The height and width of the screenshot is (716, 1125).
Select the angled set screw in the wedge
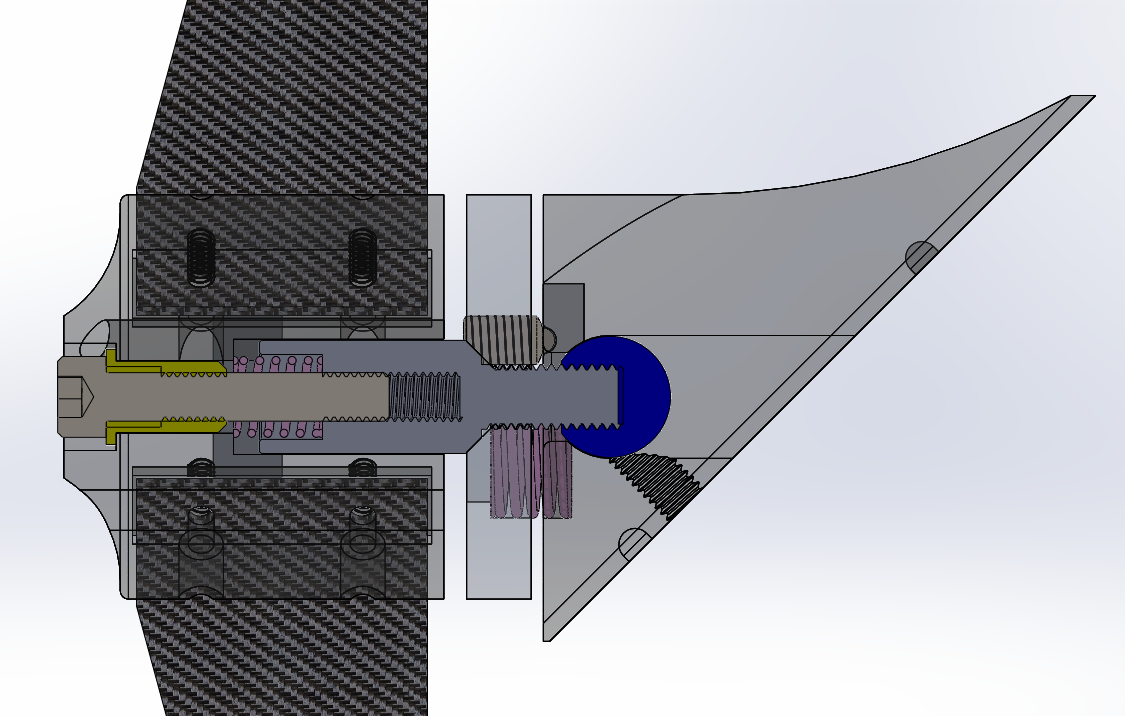pos(656,484)
